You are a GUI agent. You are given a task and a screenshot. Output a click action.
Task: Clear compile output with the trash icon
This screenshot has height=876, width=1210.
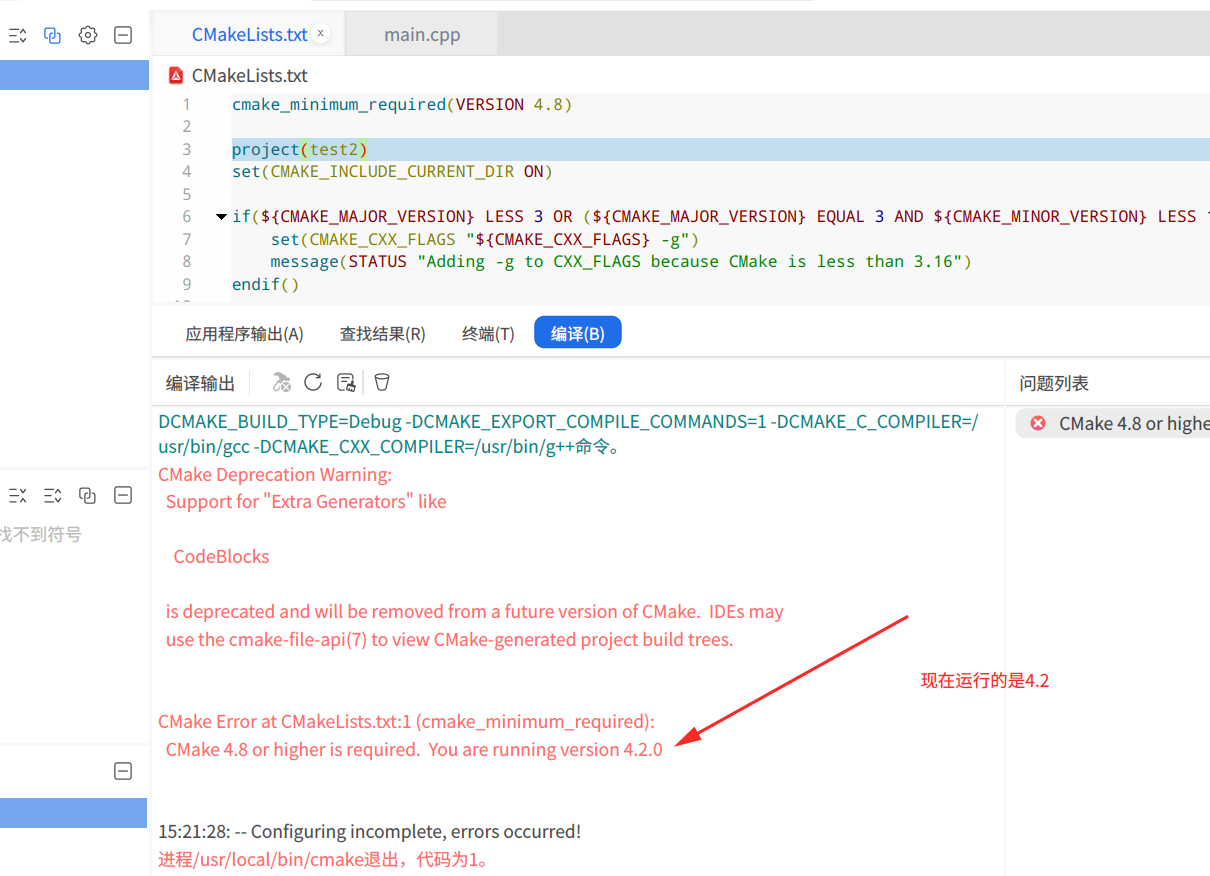click(x=382, y=382)
